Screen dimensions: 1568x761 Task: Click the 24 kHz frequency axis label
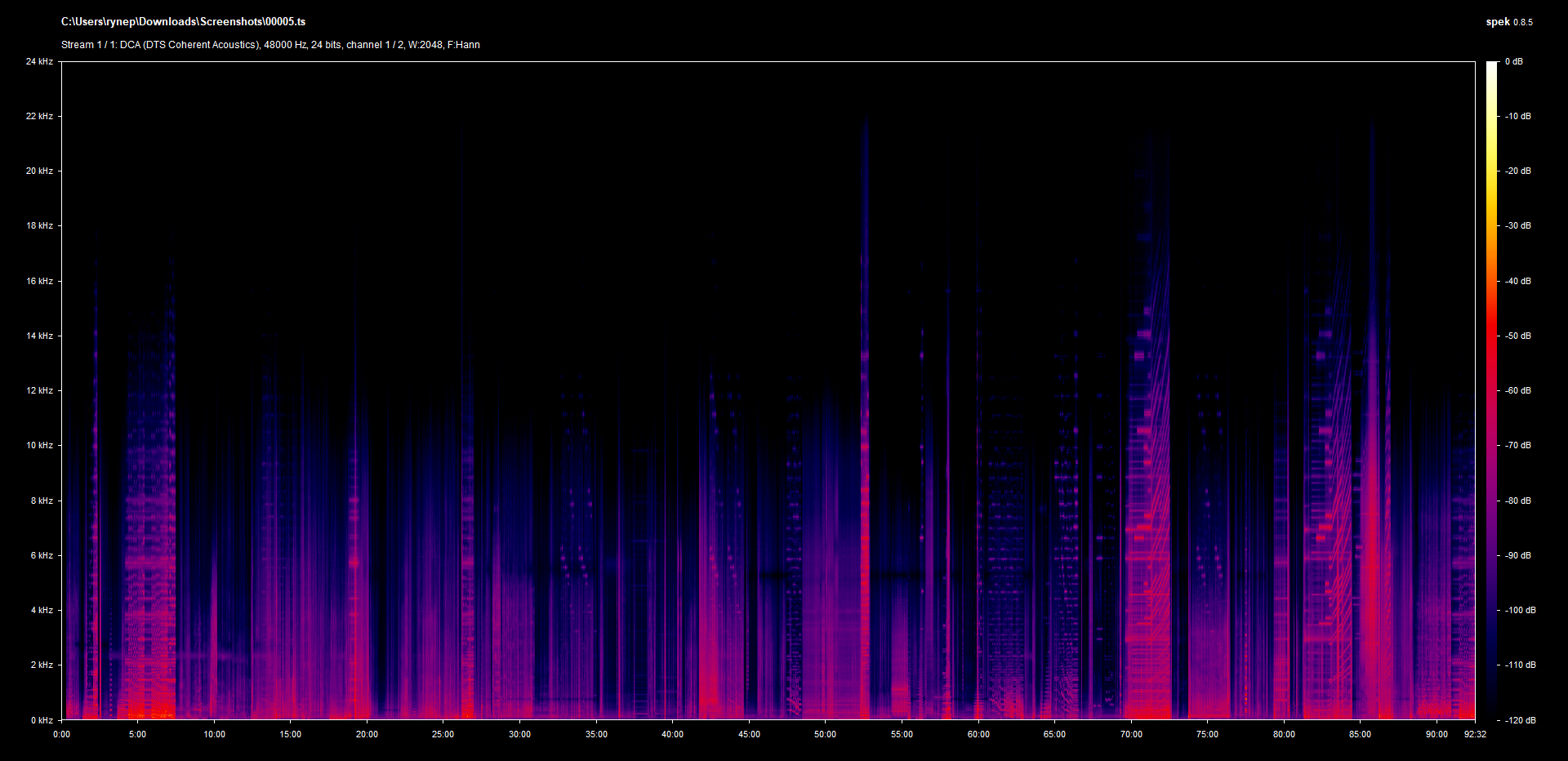[x=39, y=61]
